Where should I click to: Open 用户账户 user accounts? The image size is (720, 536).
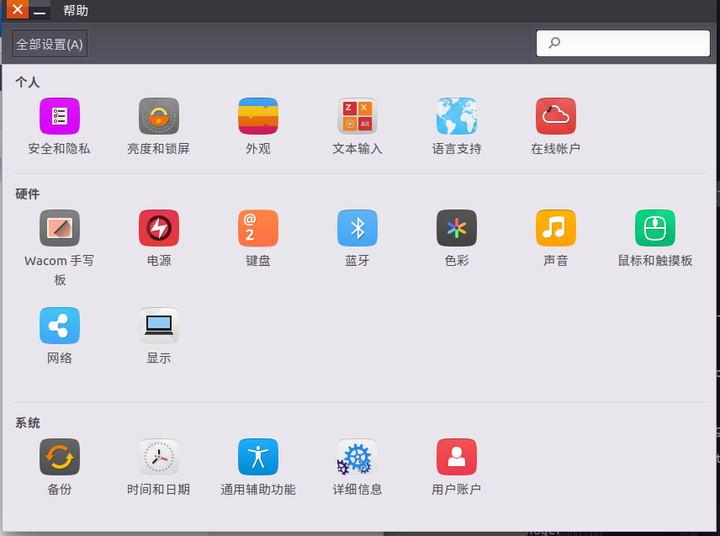456,457
